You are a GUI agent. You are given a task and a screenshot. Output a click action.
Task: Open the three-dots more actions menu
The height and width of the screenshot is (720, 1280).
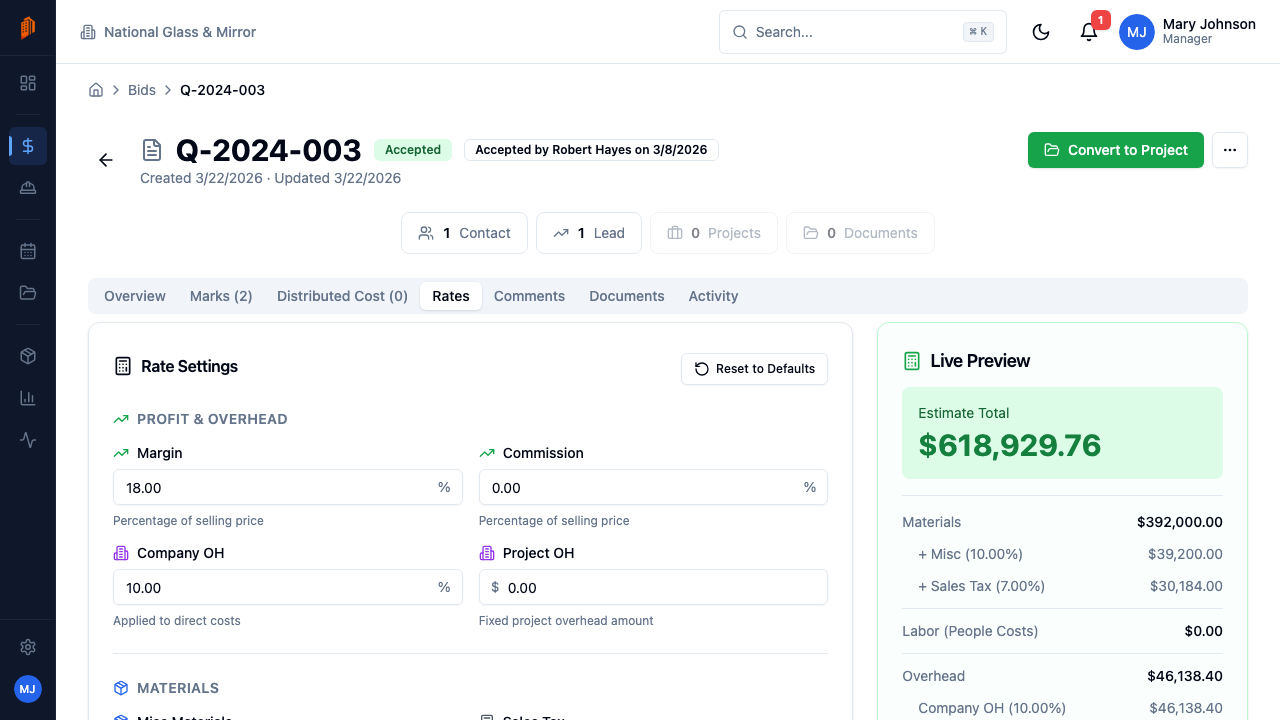tap(1230, 150)
